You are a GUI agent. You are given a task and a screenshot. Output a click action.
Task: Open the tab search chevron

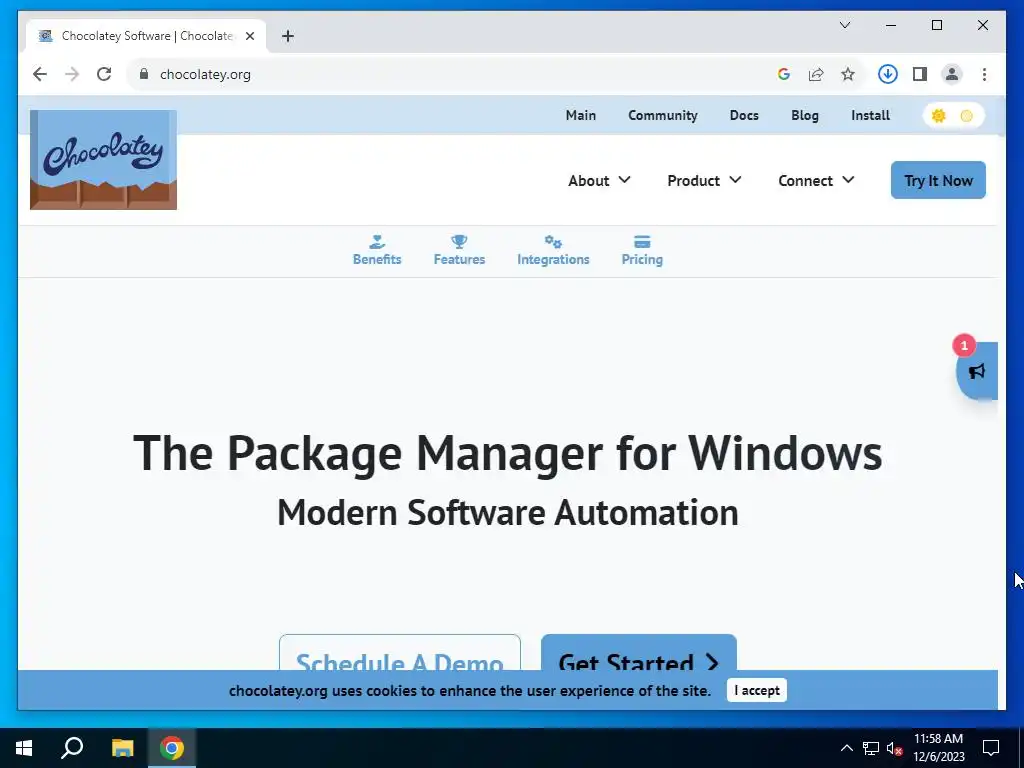[x=845, y=25]
